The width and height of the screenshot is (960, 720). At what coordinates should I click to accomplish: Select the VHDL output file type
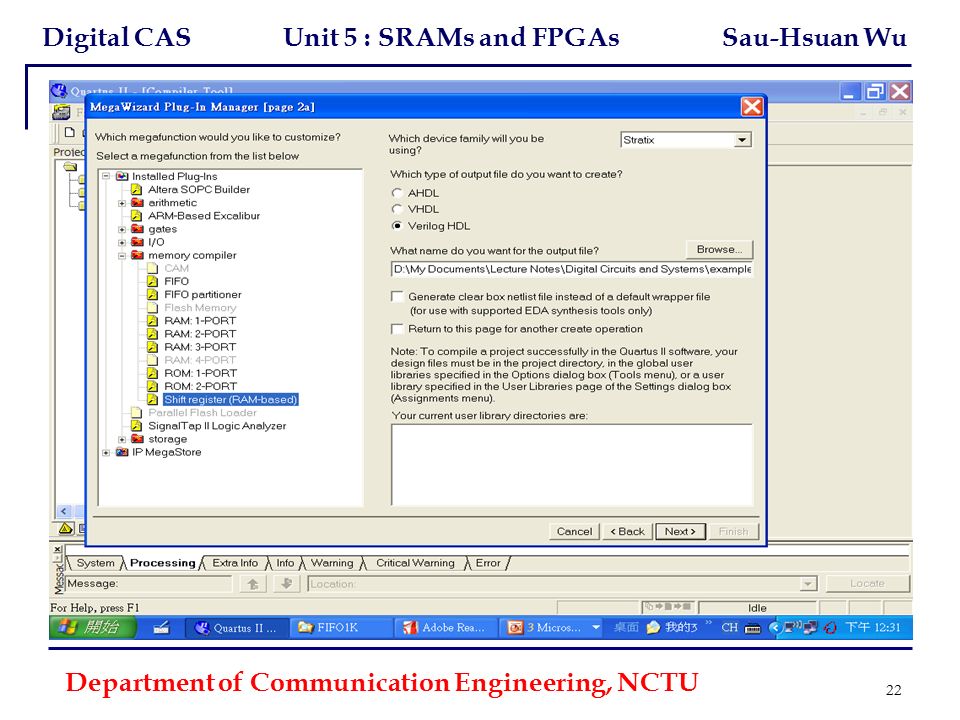tap(397, 209)
